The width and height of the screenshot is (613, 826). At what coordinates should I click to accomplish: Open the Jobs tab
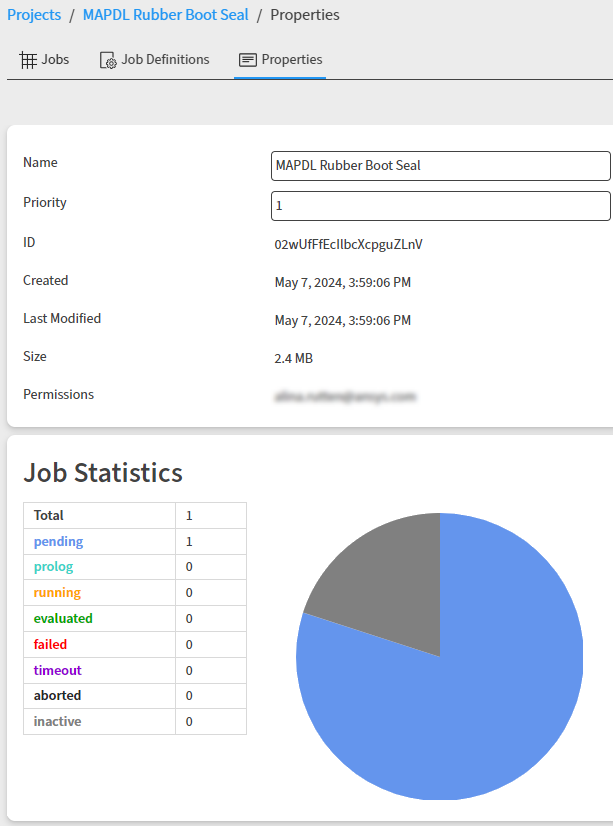tap(44, 60)
